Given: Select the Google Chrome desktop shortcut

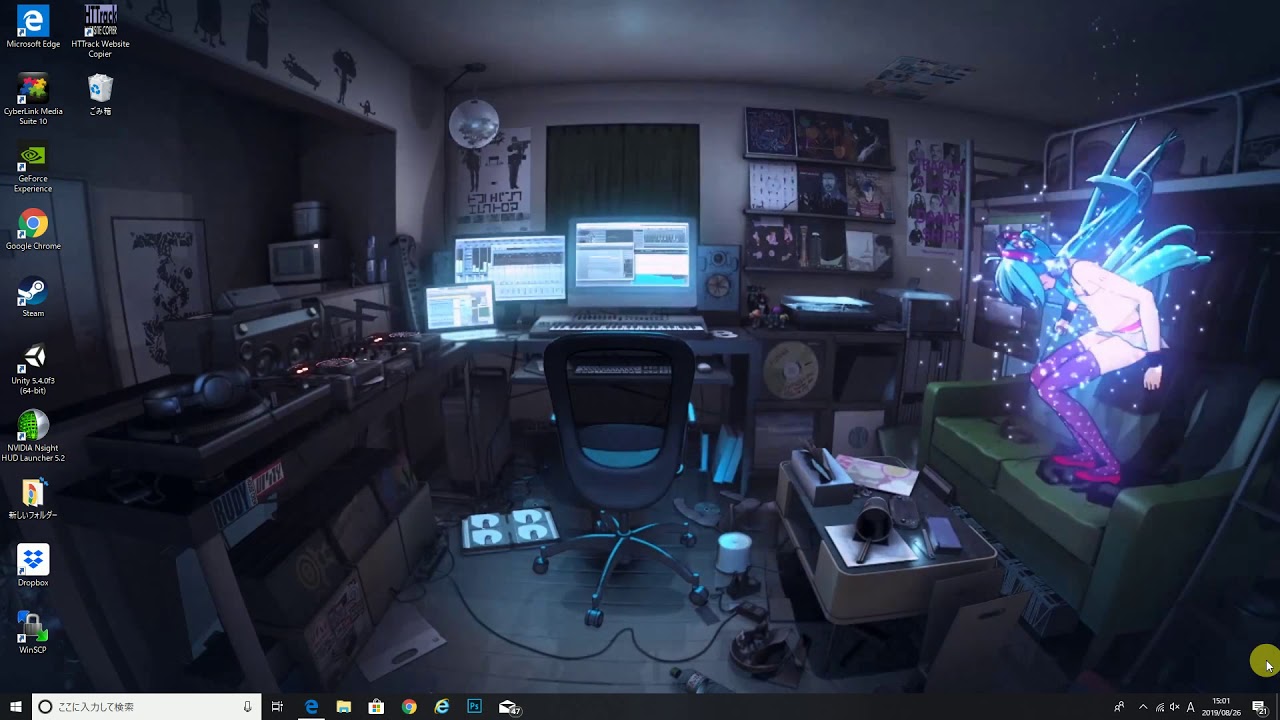Looking at the screenshot, I should tap(33, 229).
